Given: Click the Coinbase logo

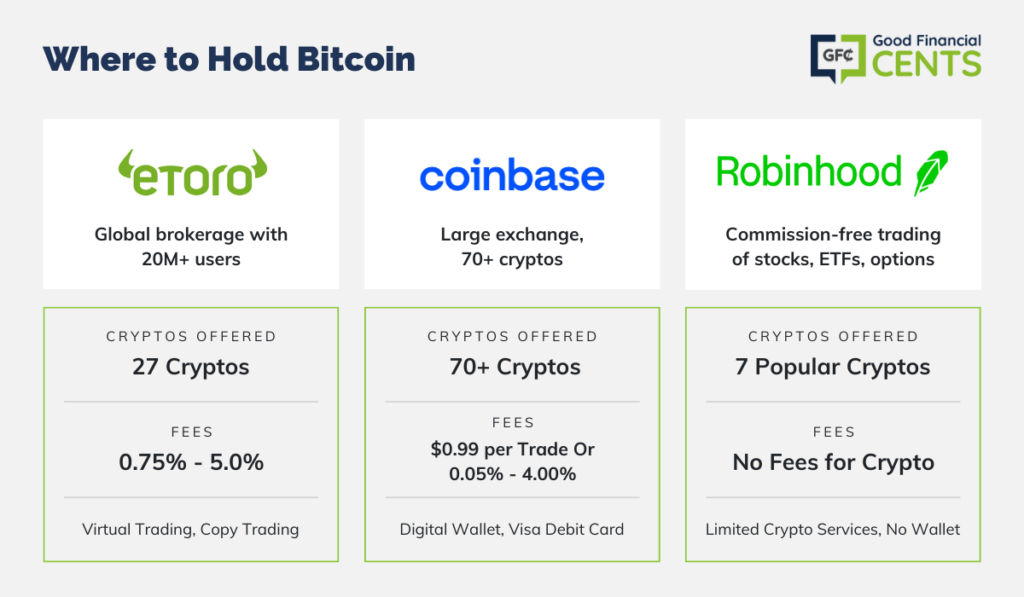Looking at the screenshot, I should click(x=512, y=175).
